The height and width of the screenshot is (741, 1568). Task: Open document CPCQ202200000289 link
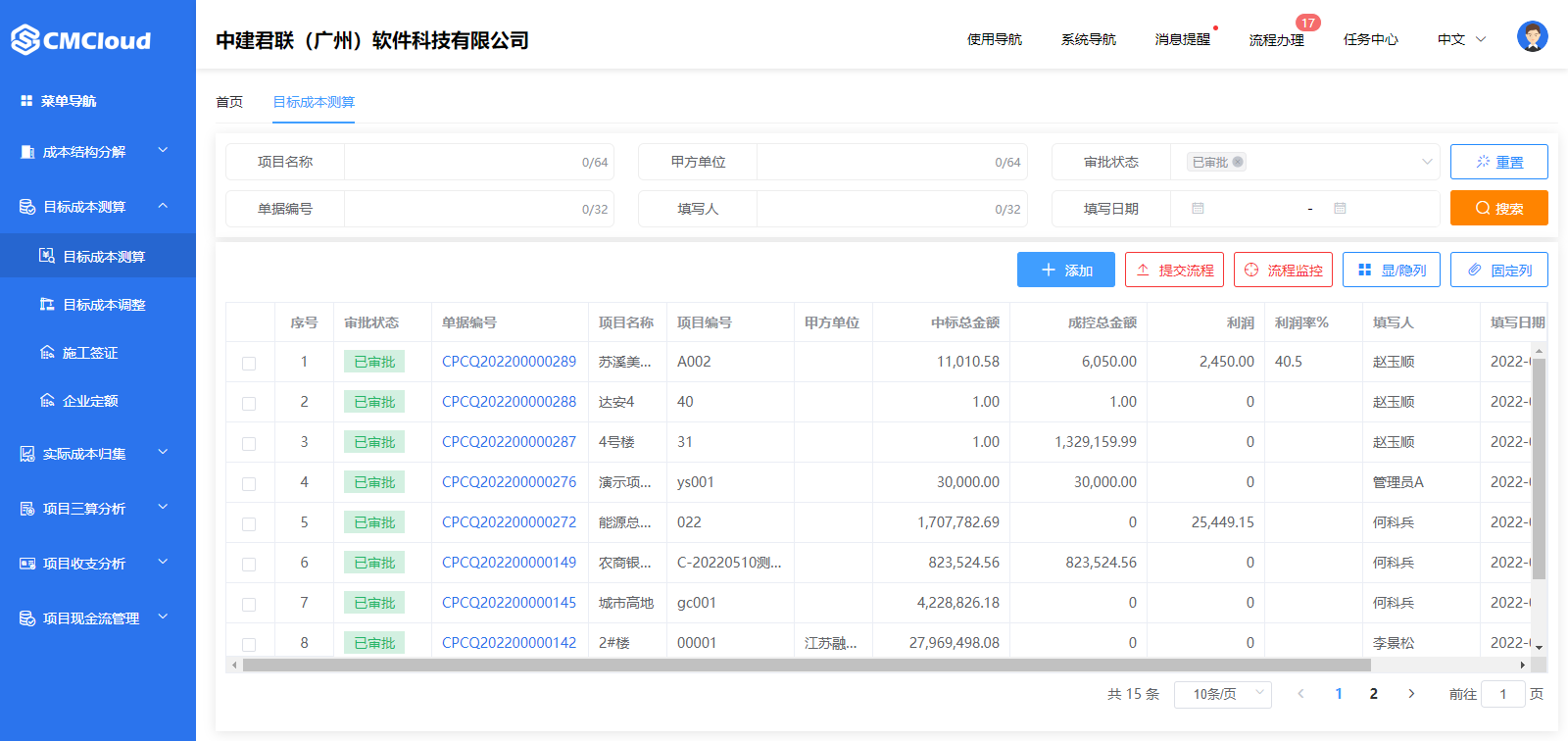[509, 362]
